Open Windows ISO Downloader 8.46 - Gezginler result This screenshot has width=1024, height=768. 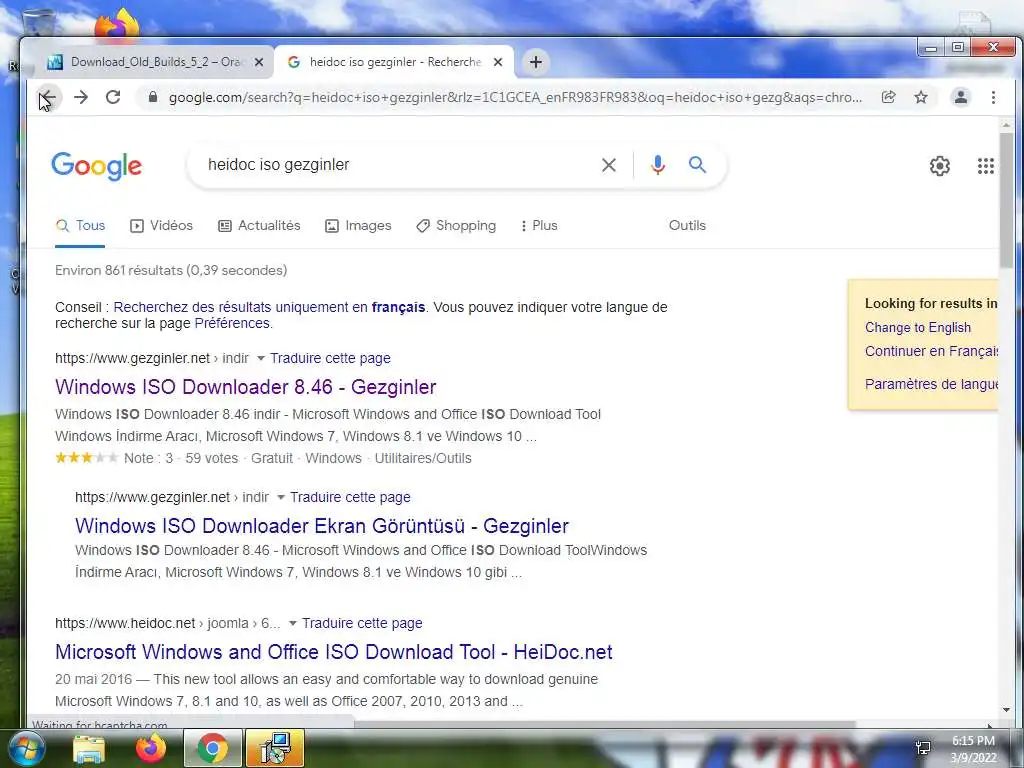246,387
